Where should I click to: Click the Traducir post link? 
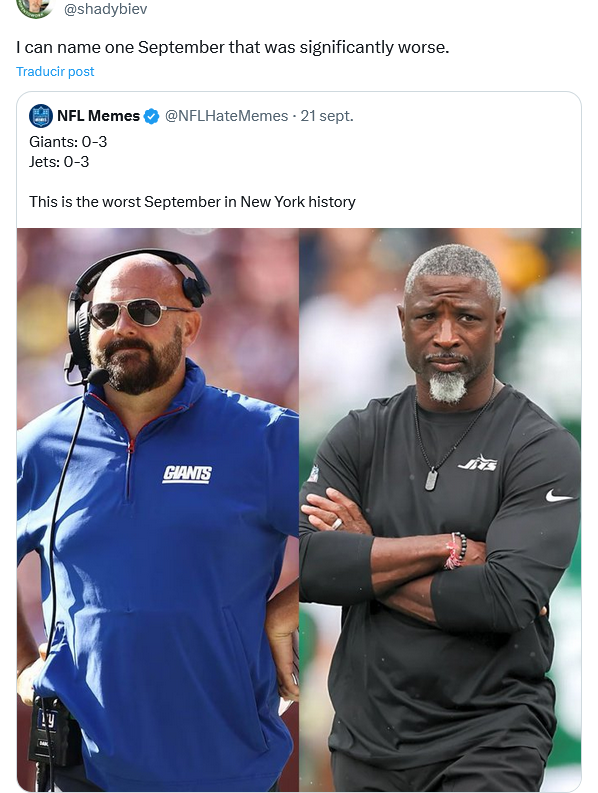(55, 71)
